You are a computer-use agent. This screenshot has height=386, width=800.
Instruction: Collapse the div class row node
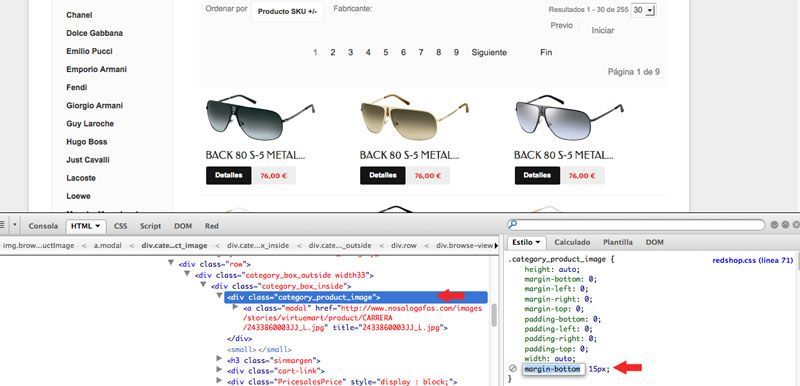click(x=171, y=264)
